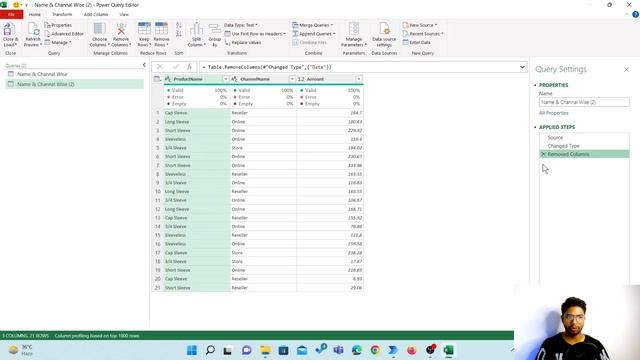Delete the Removed Columns step using X
The image size is (640, 360).
click(x=543, y=154)
